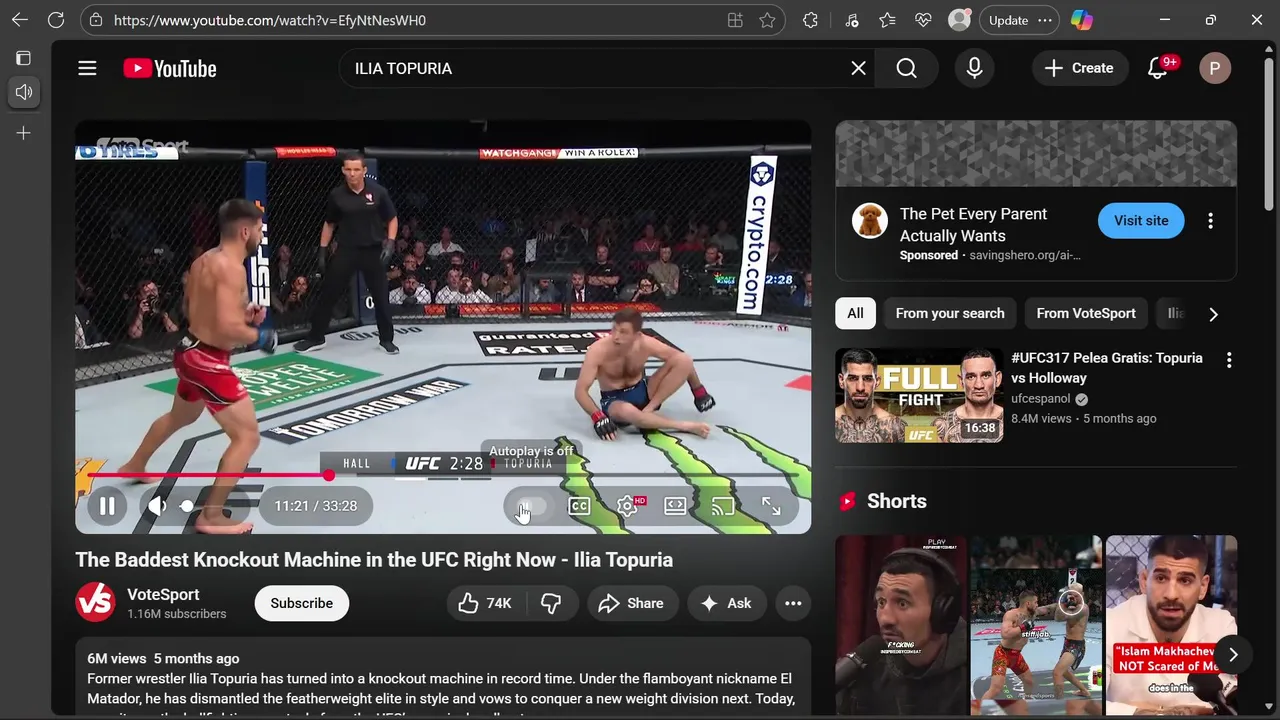Mute the tab audio speaker icon
Viewport: 1280px width, 720px height.
[24, 92]
